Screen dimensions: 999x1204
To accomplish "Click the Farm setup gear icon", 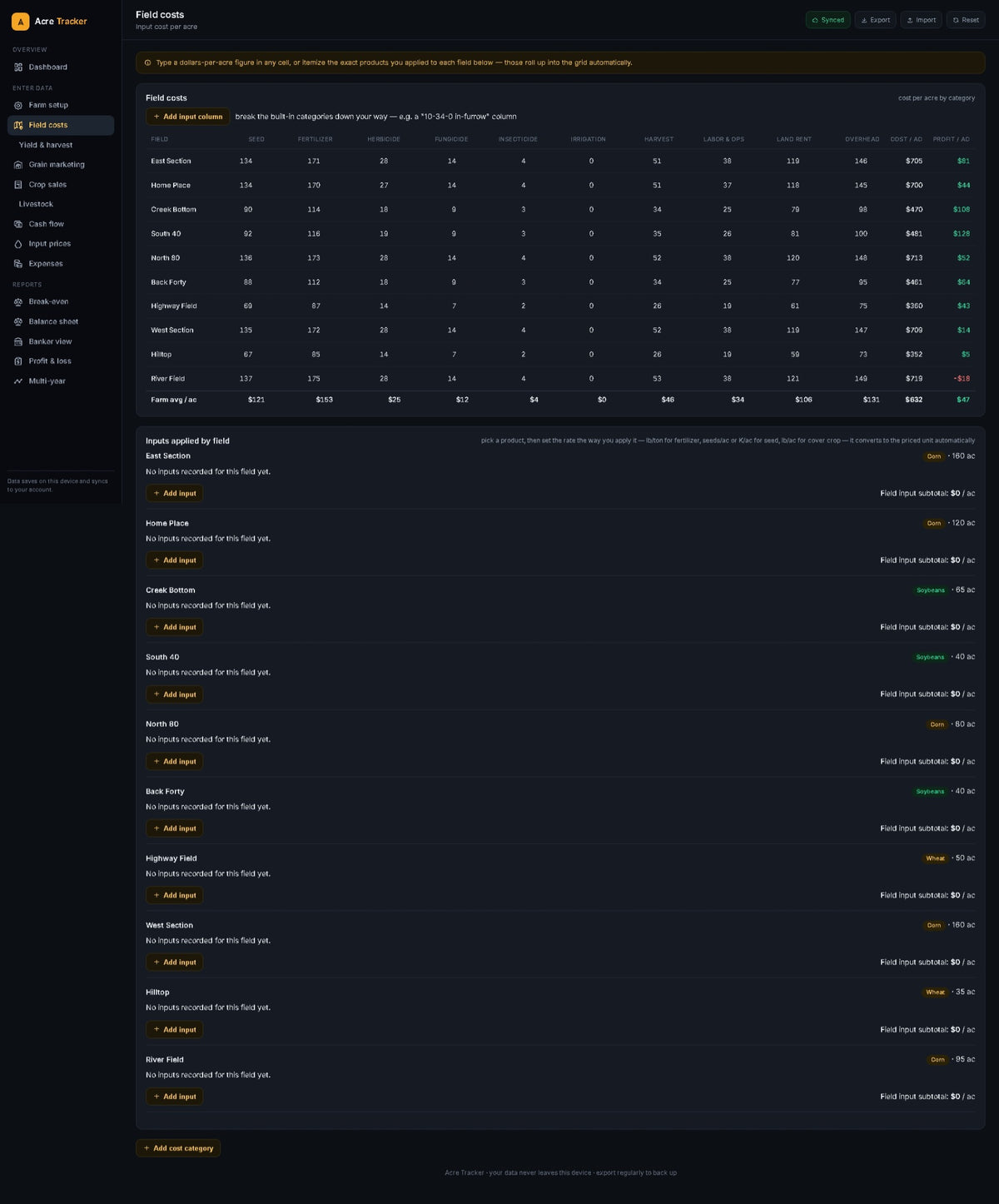I will (x=18, y=105).
